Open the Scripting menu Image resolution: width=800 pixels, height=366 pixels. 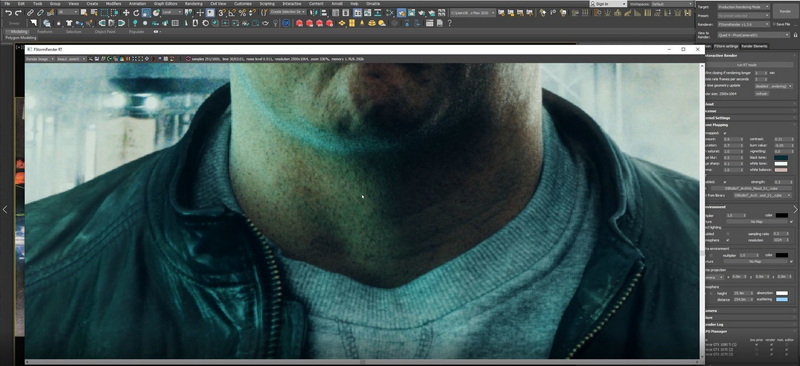tap(267, 4)
